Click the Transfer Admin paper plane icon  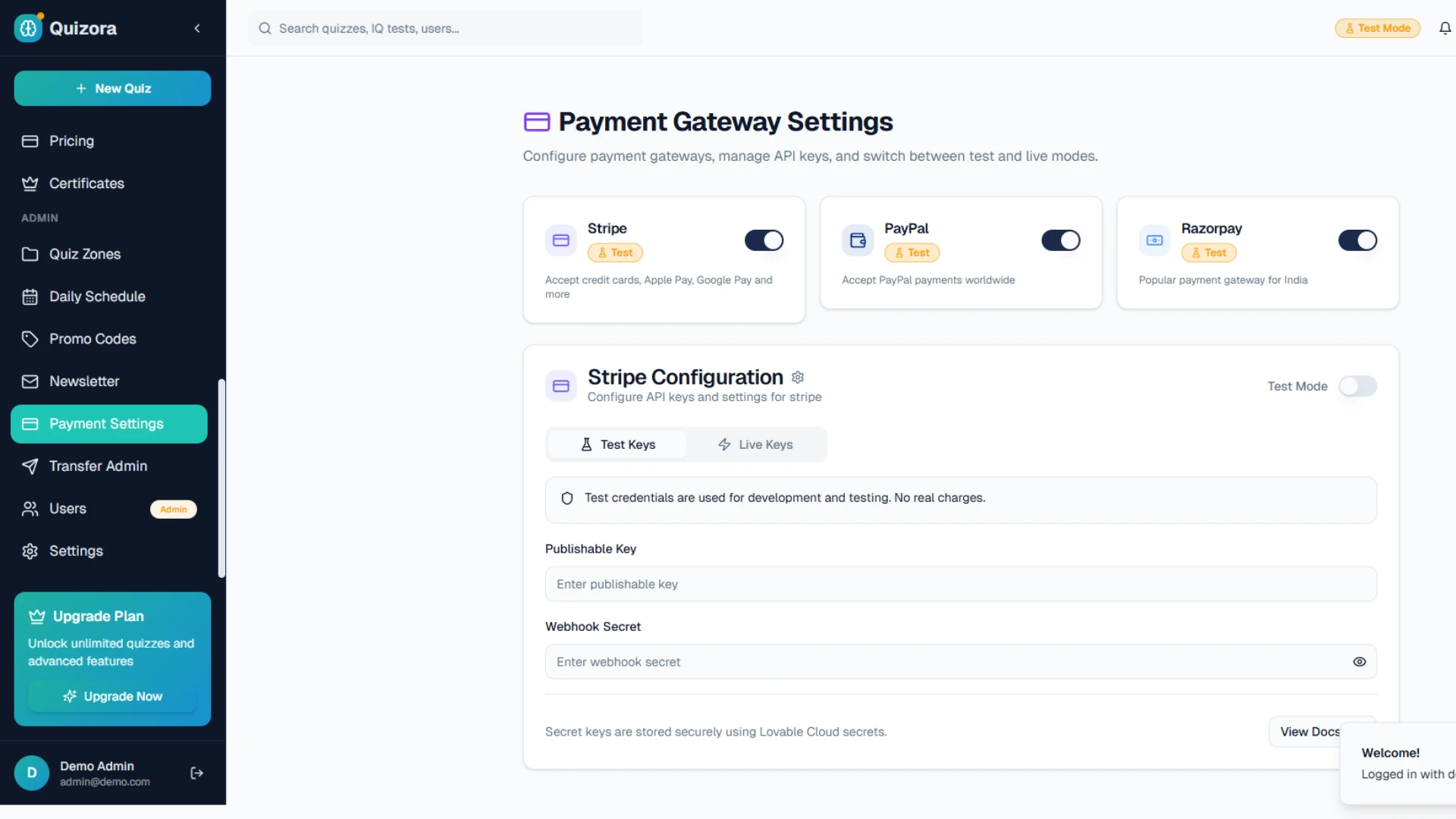click(x=30, y=466)
